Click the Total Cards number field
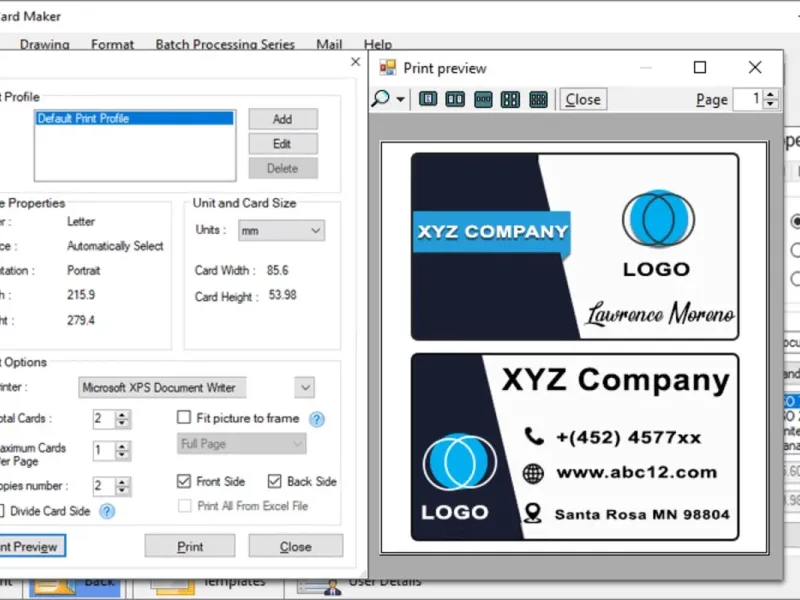Viewport: 800px width, 600px height. point(104,419)
